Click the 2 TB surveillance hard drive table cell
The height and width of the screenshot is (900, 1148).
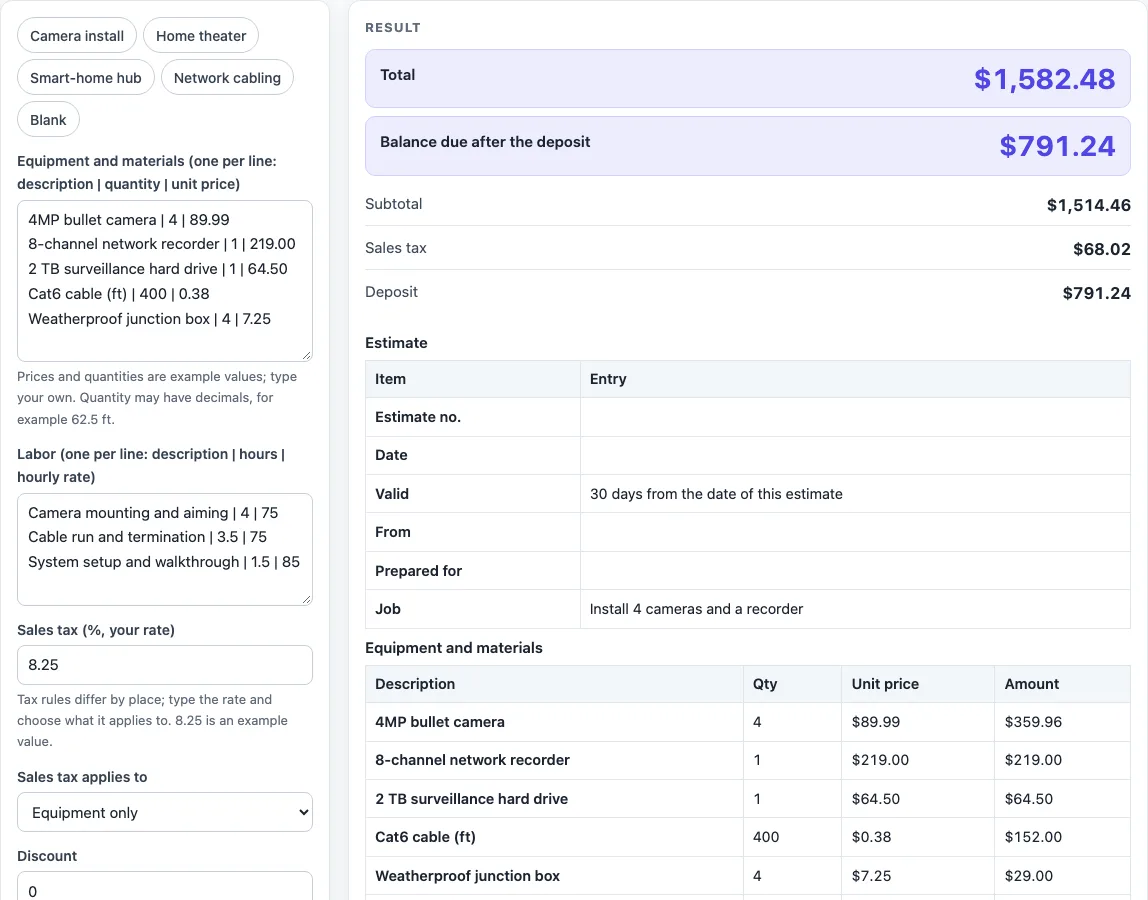pos(472,799)
